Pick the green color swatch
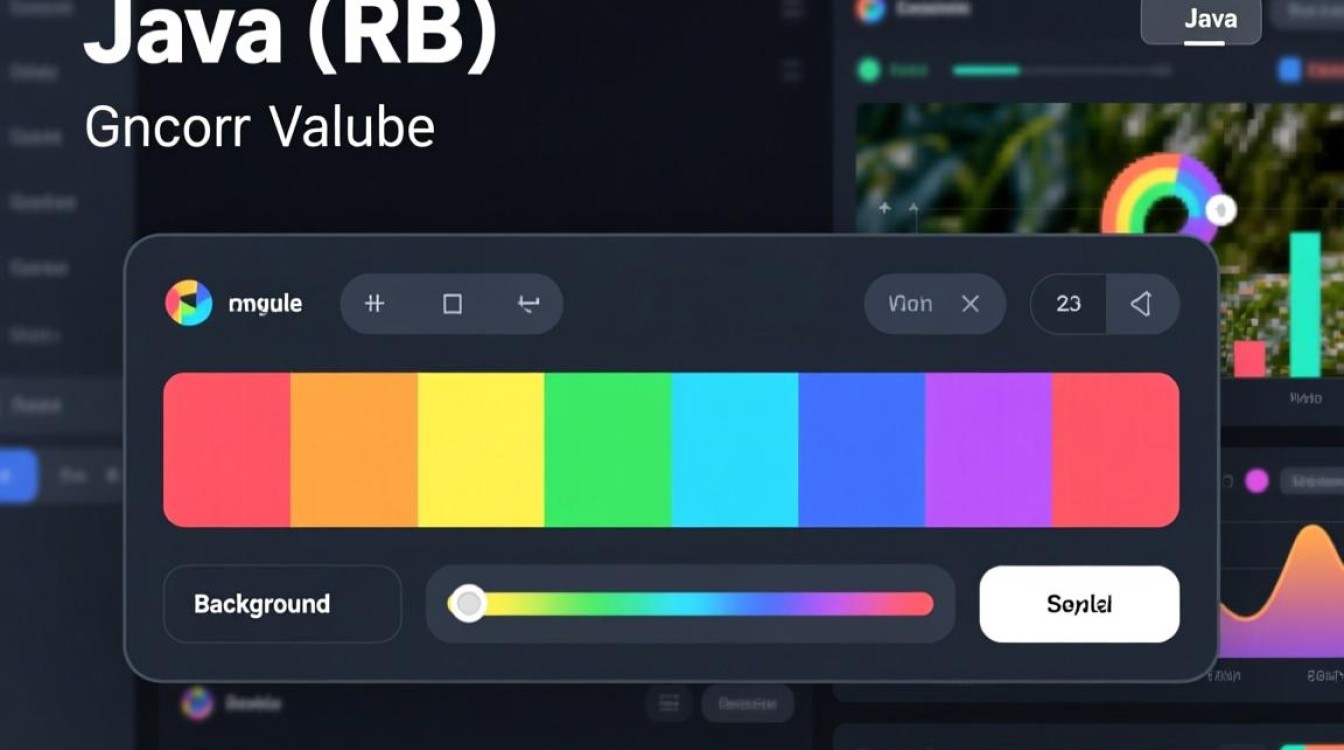 (x=608, y=450)
